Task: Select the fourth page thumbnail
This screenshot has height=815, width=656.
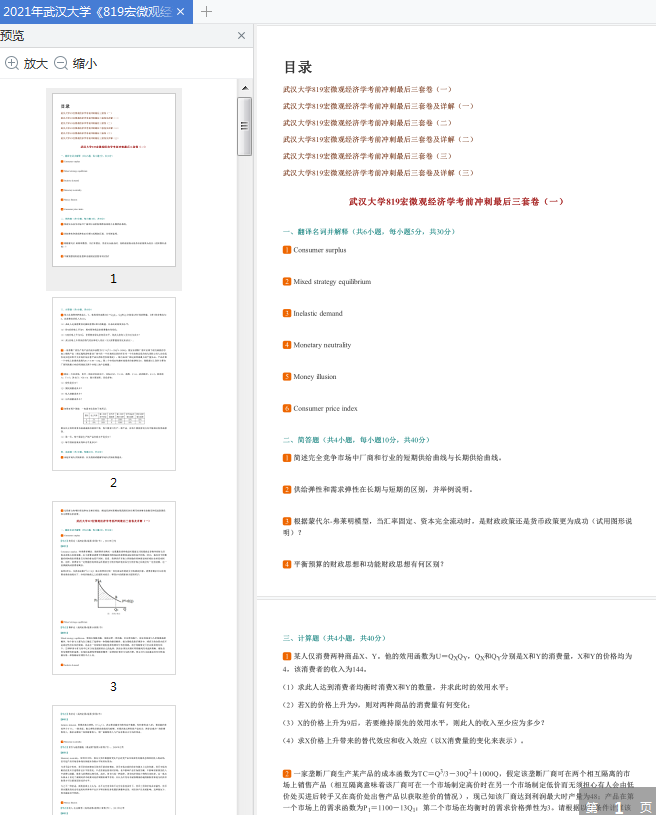Action: [114, 760]
